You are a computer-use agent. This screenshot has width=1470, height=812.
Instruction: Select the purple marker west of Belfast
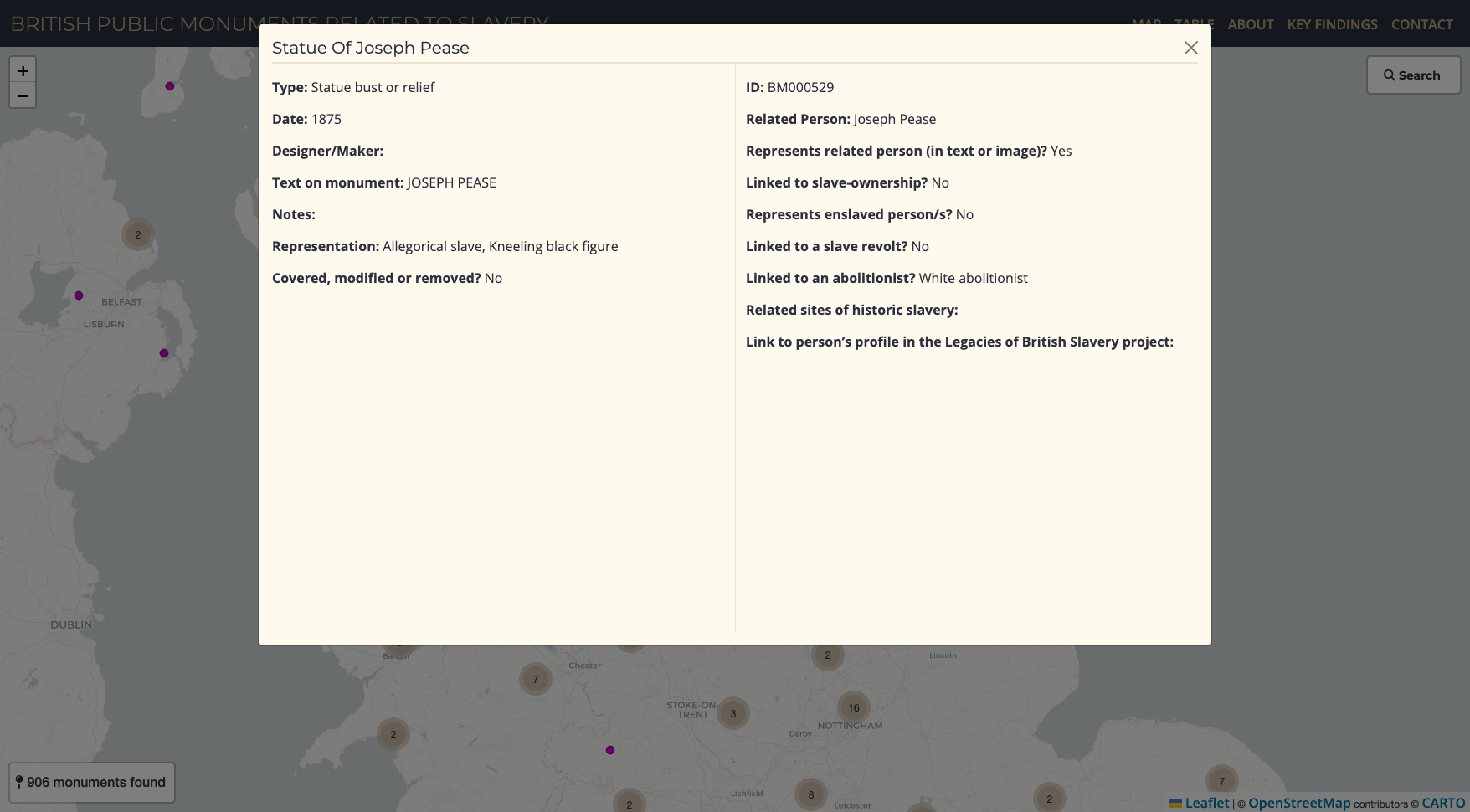[79, 296]
